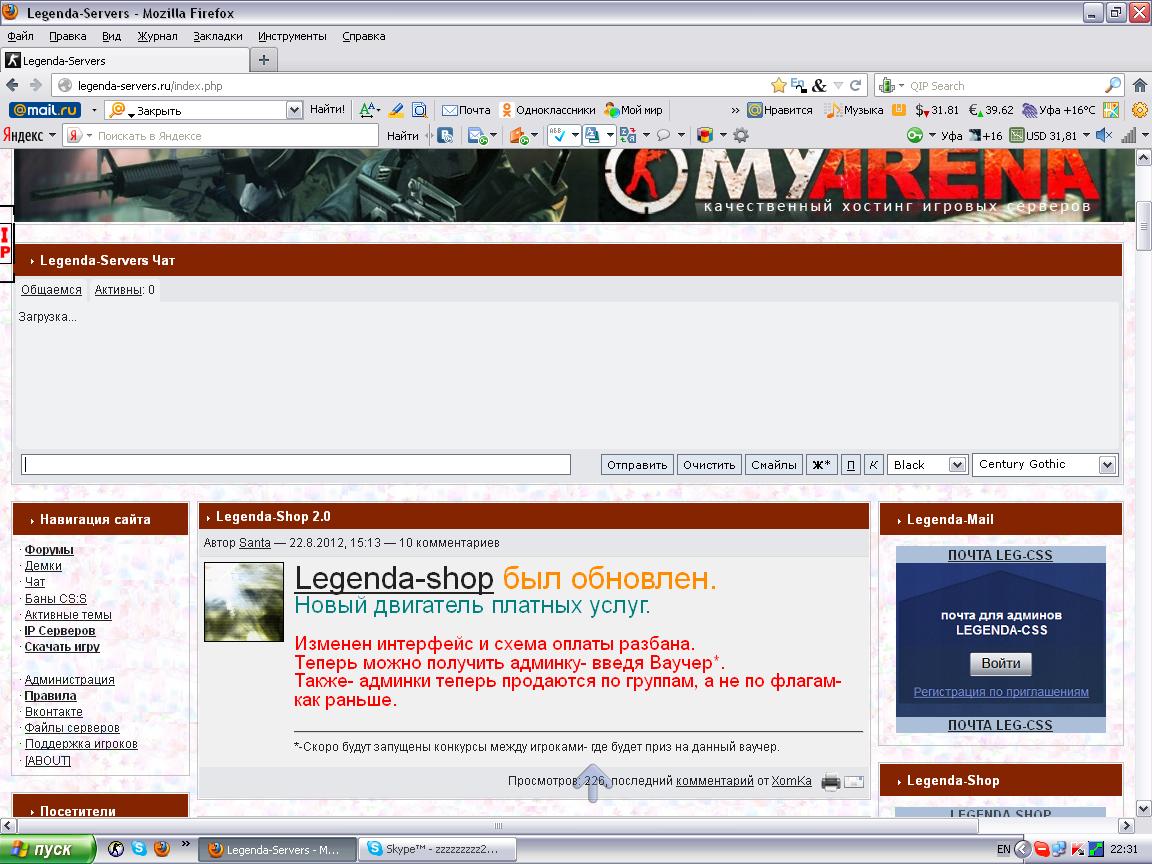The height and width of the screenshot is (864, 1152).
Task: Reload the current page
Action: 855,85
